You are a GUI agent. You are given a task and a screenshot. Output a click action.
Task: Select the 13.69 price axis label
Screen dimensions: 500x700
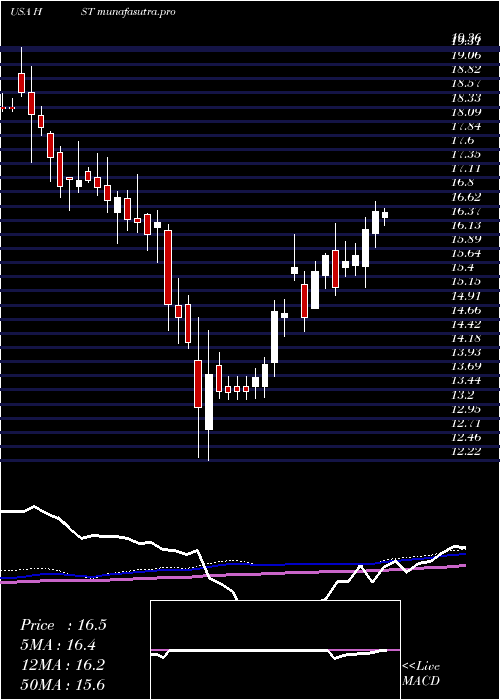(466, 367)
